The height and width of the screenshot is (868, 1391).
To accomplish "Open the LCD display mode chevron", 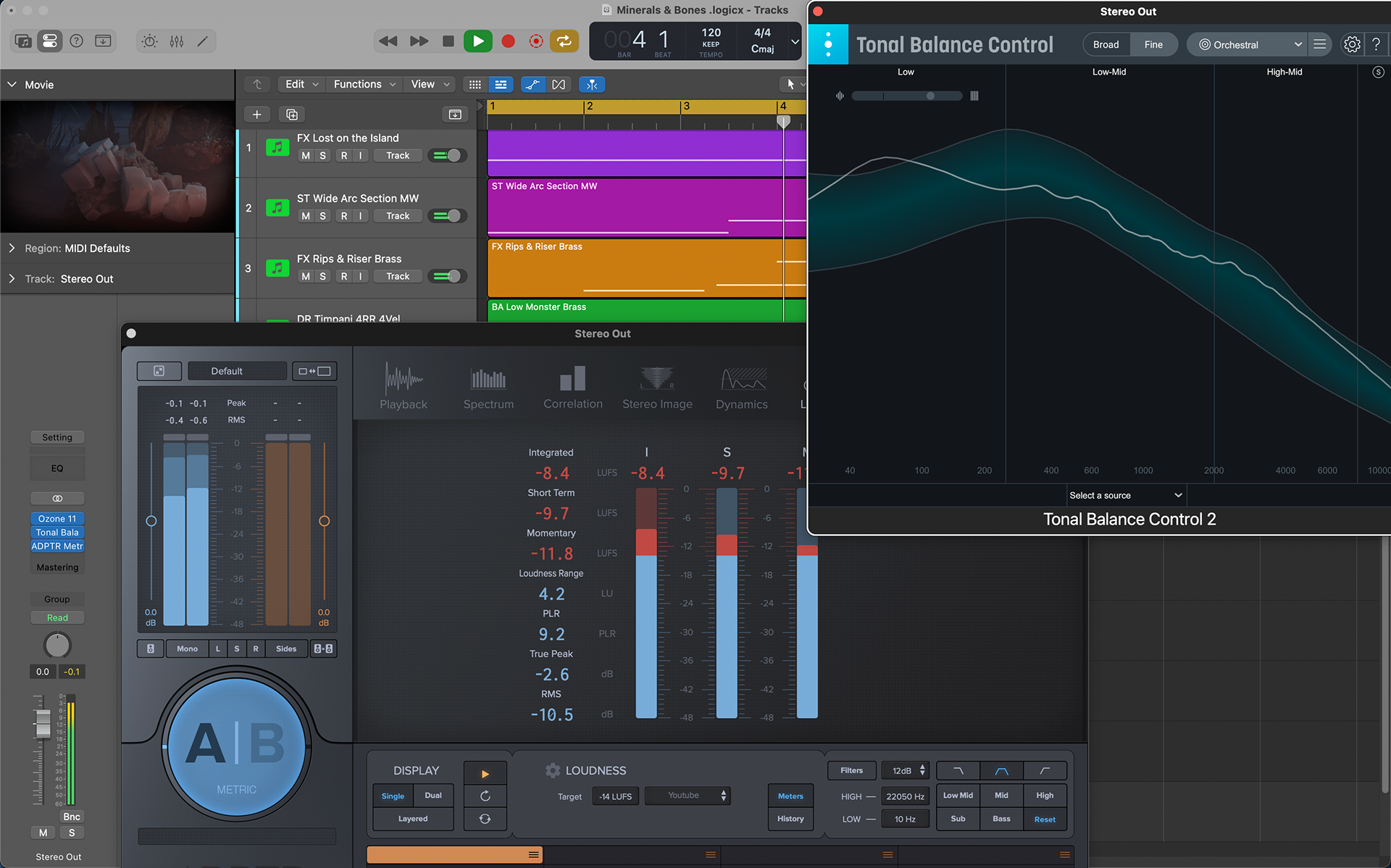I will tap(794, 41).
